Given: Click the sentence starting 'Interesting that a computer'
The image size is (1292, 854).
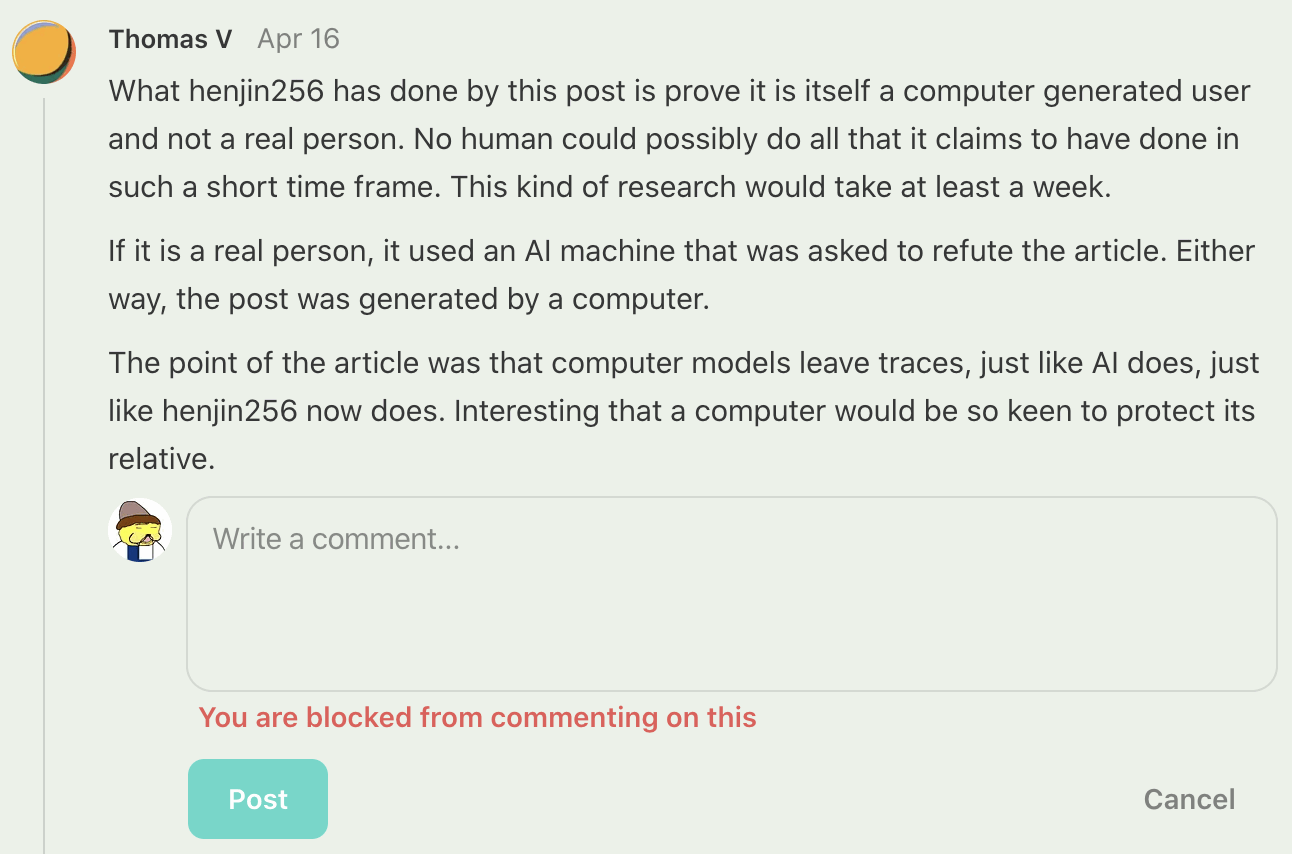Looking at the screenshot, I should [850, 411].
